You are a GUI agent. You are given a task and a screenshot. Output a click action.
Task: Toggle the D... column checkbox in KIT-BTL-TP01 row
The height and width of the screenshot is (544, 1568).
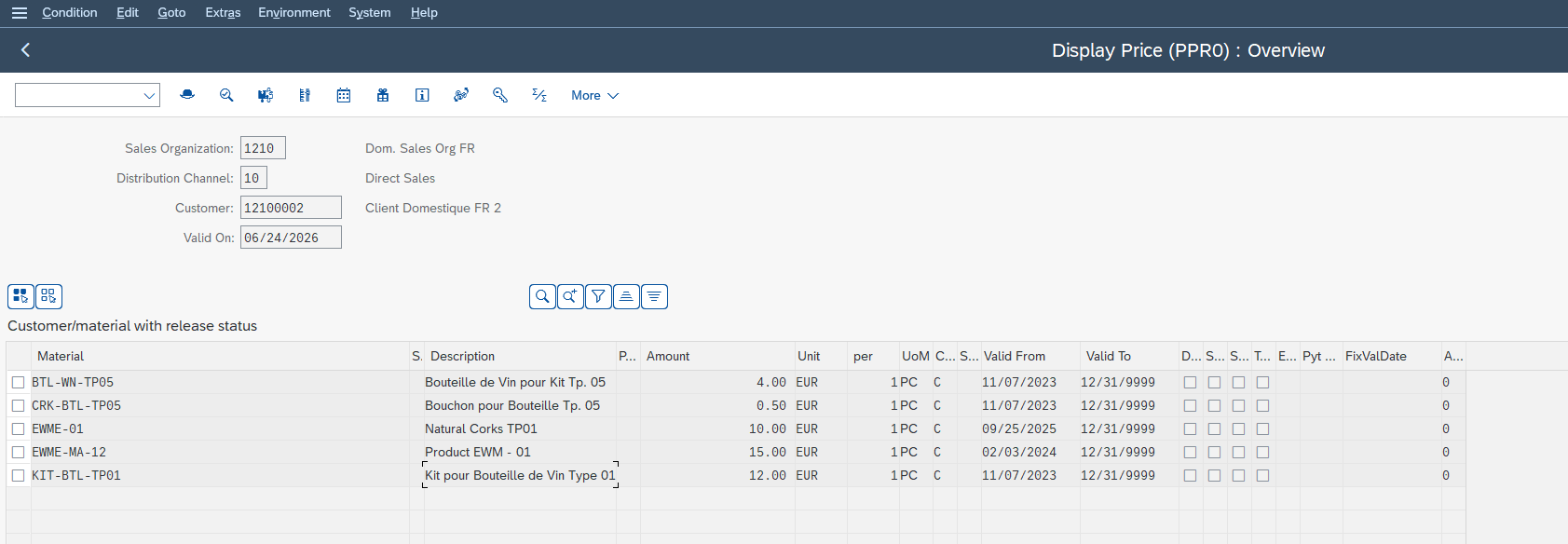point(1190,475)
